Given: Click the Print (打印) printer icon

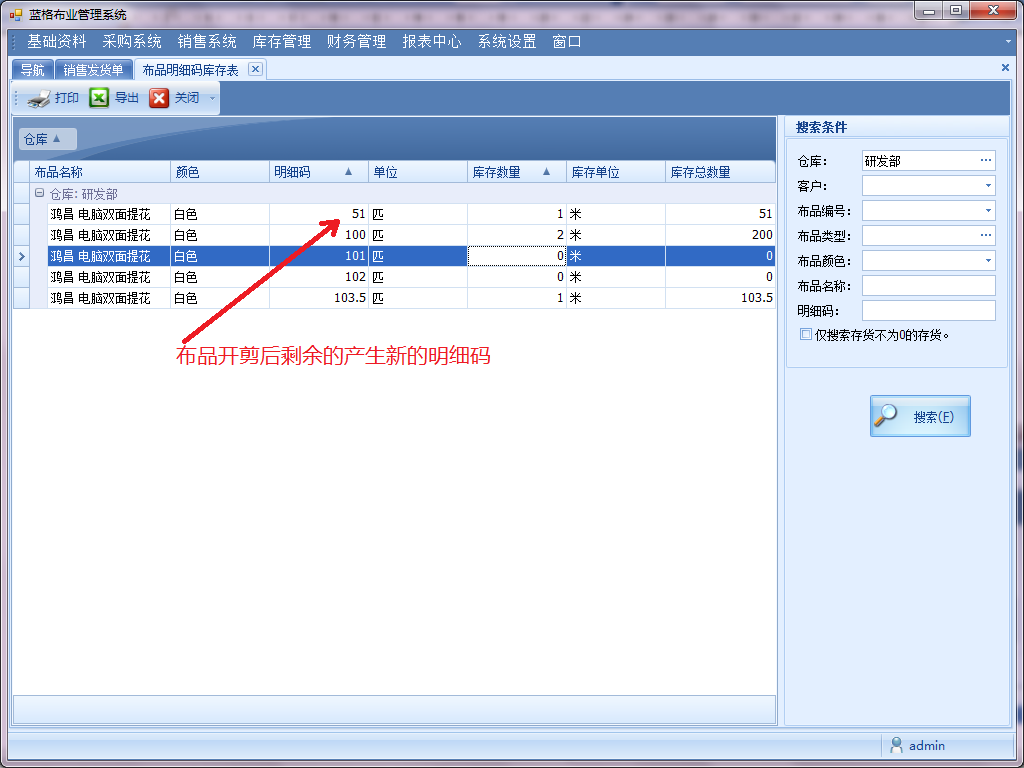Looking at the screenshot, I should point(39,98).
